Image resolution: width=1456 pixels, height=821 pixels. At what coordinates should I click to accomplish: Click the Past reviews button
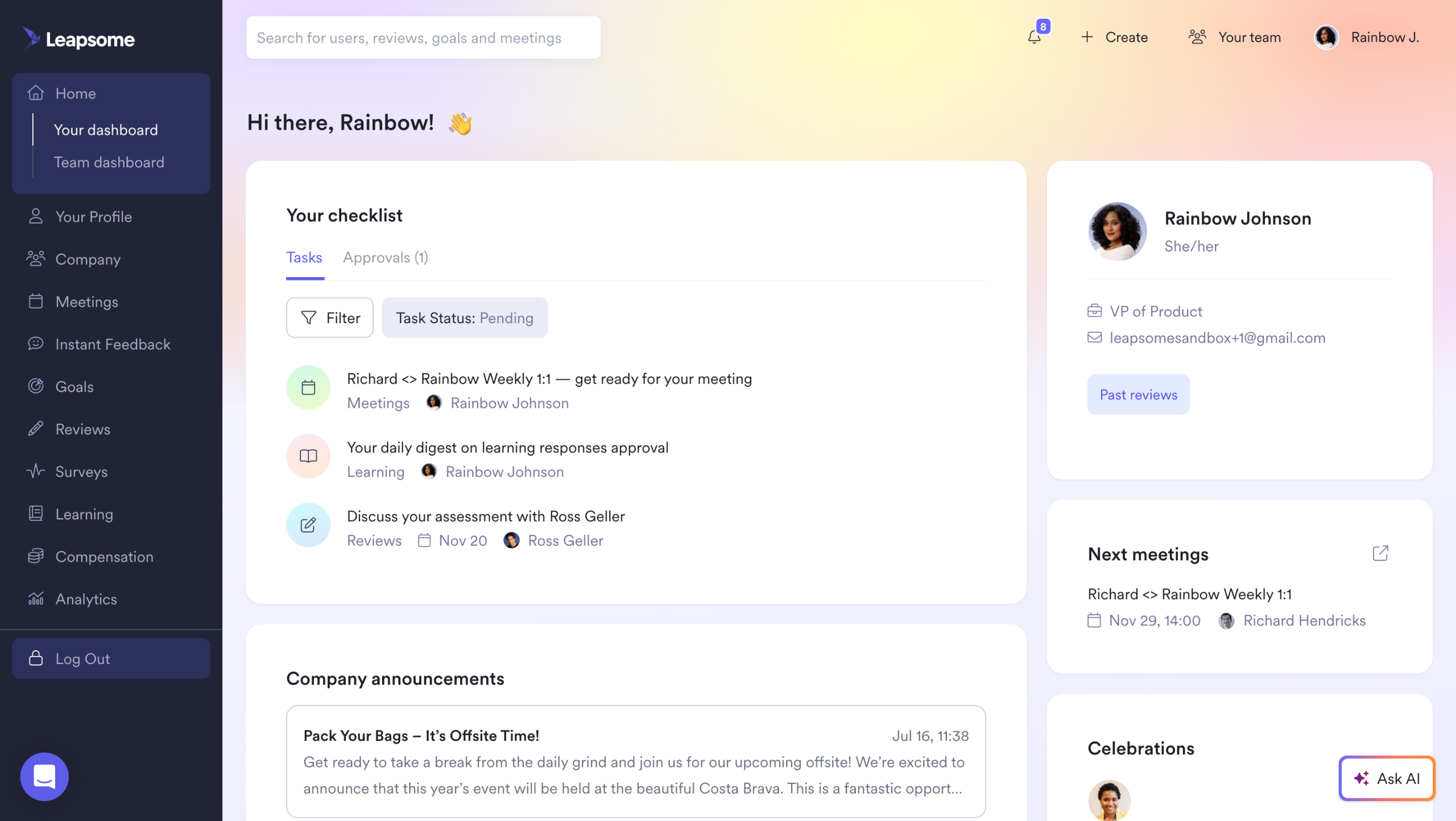(1138, 394)
